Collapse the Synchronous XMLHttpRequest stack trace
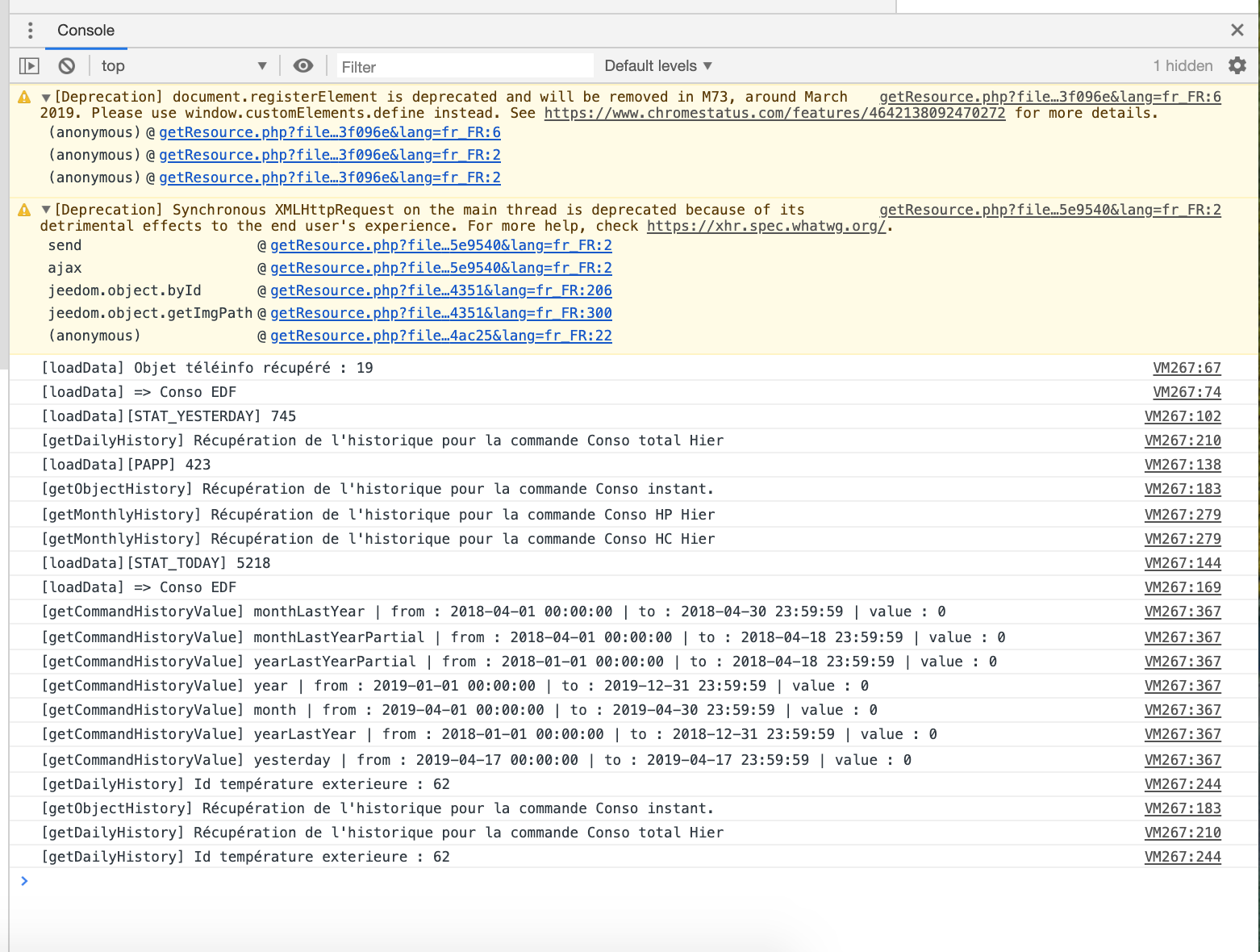 46,210
